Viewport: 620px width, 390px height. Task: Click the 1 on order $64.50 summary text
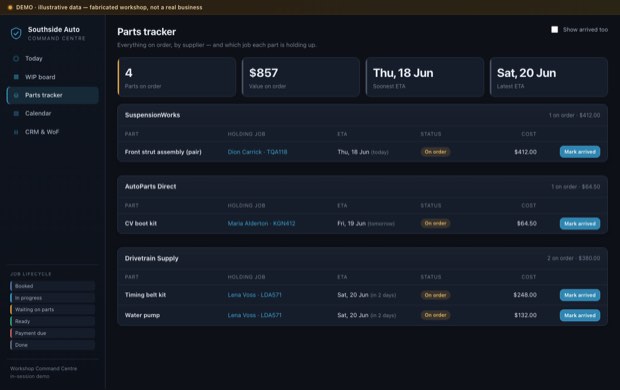[575, 187]
